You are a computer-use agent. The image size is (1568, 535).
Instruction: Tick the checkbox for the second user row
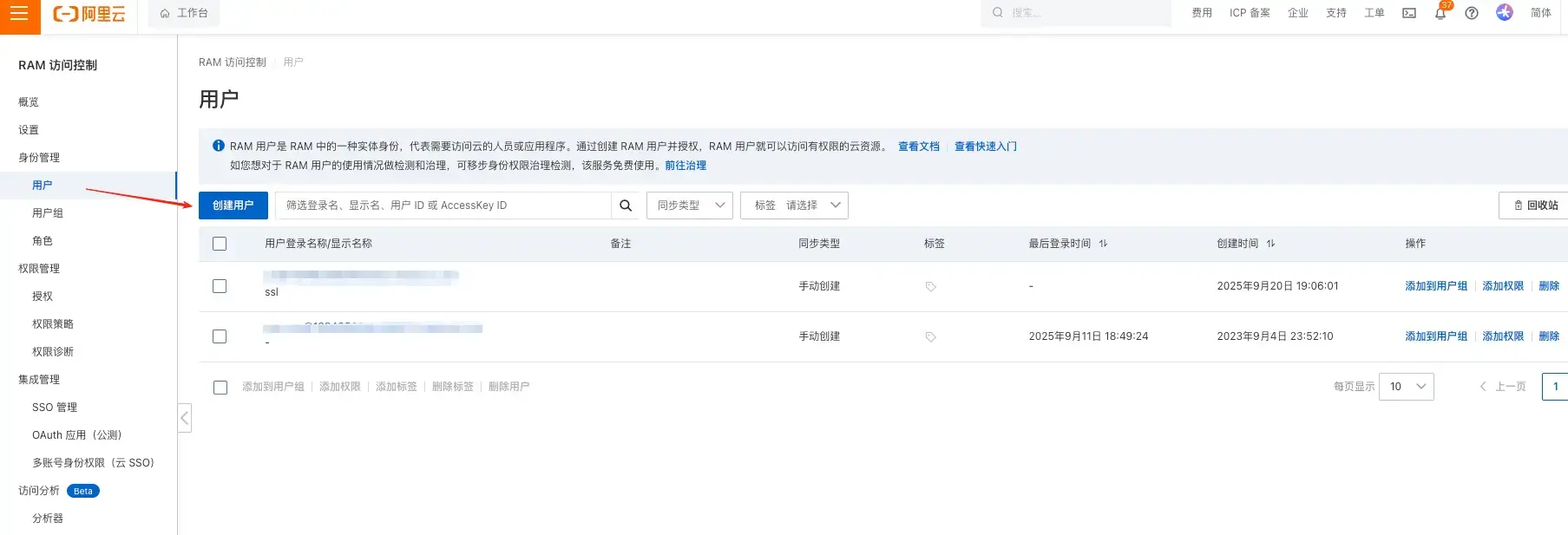[220, 336]
